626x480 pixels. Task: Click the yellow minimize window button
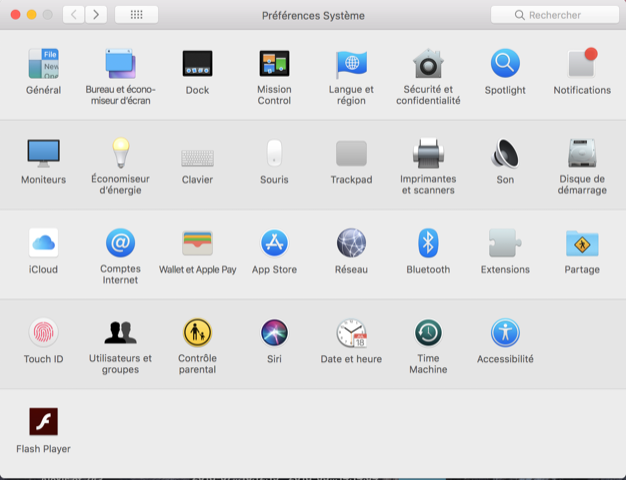[x=32, y=15]
